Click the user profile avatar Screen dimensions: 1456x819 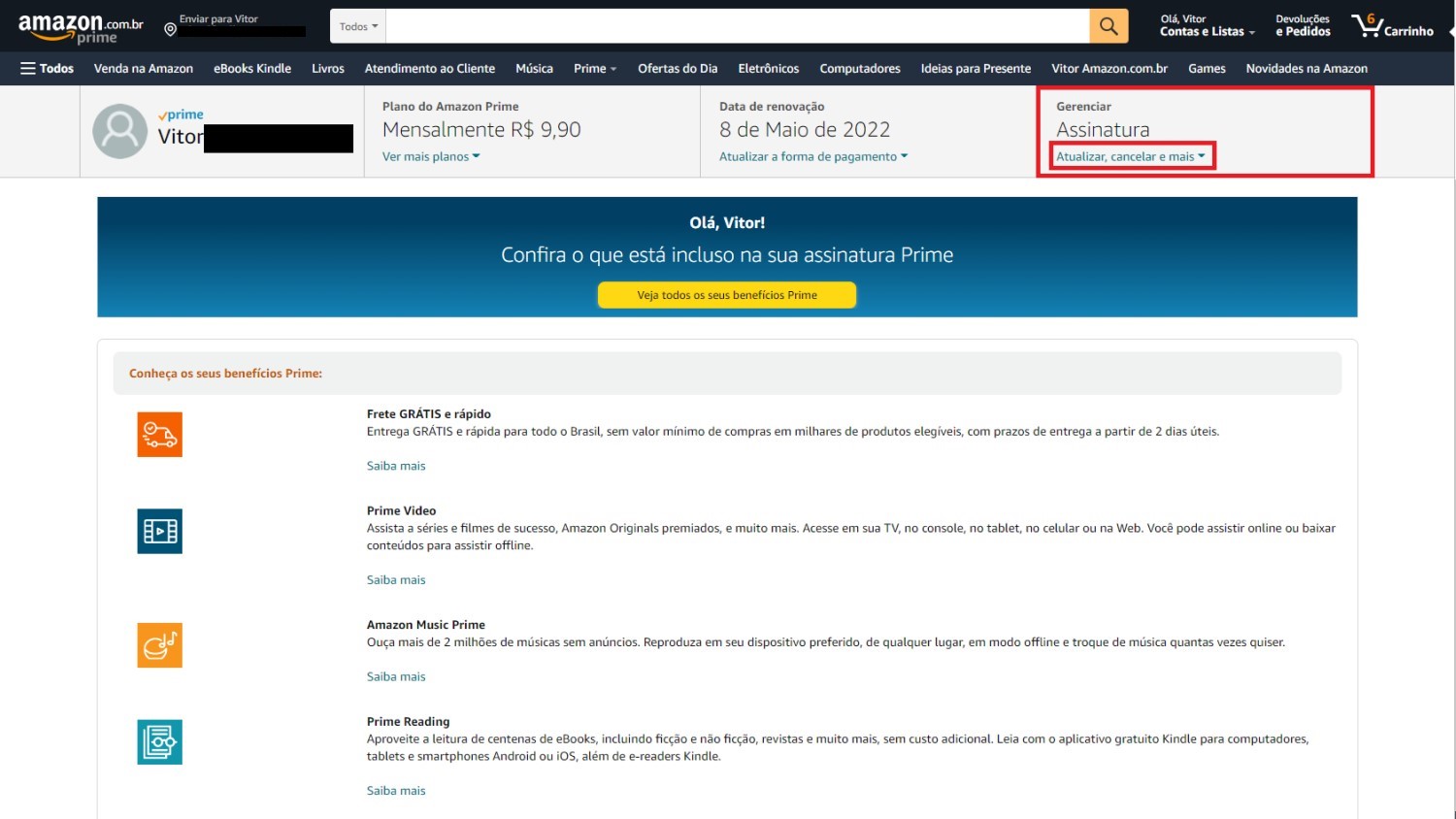click(119, 131)
